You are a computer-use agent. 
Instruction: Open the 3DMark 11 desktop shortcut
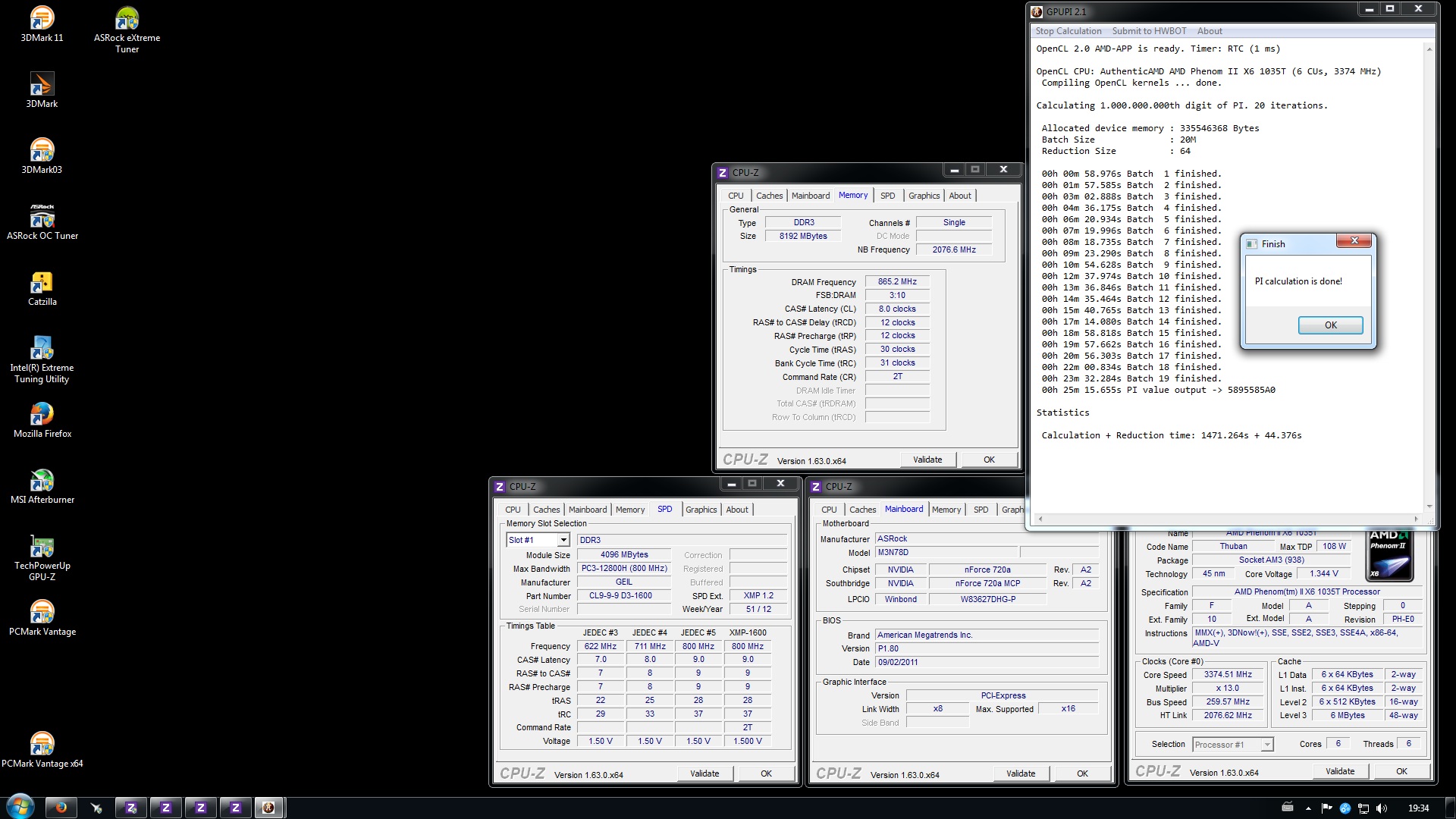point(42,24)
